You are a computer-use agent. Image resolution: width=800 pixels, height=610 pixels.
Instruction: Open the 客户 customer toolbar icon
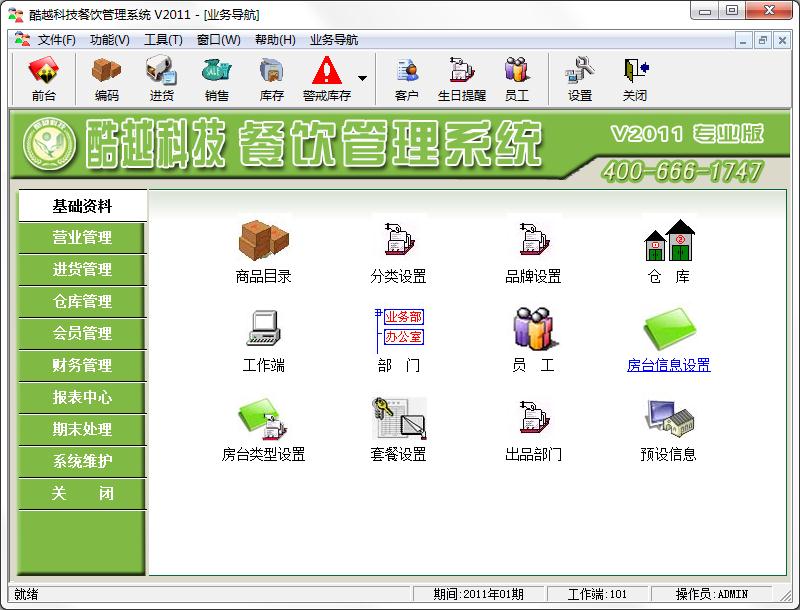[x=407, y=79]
